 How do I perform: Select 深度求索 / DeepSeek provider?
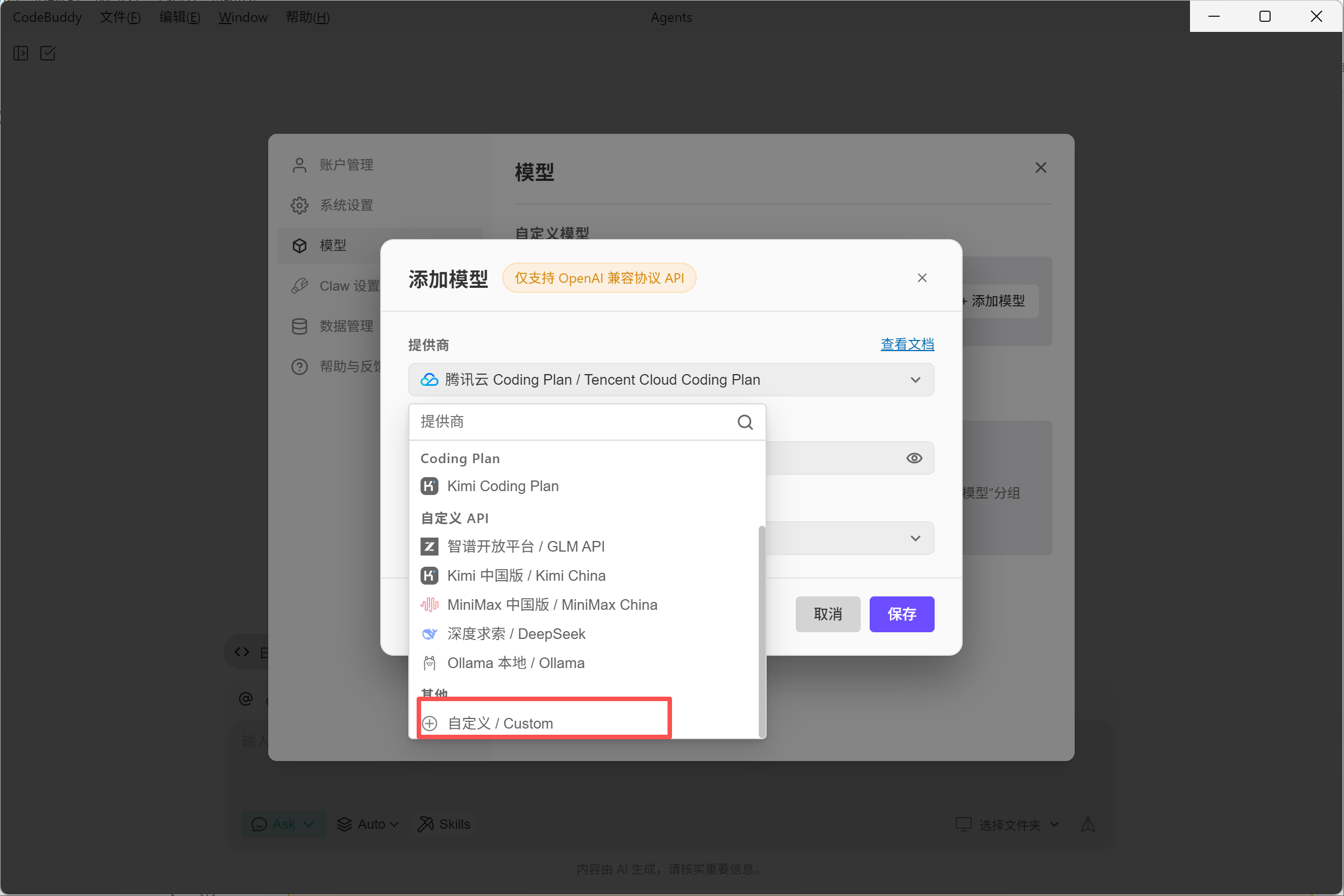click(x=584, y=634)
